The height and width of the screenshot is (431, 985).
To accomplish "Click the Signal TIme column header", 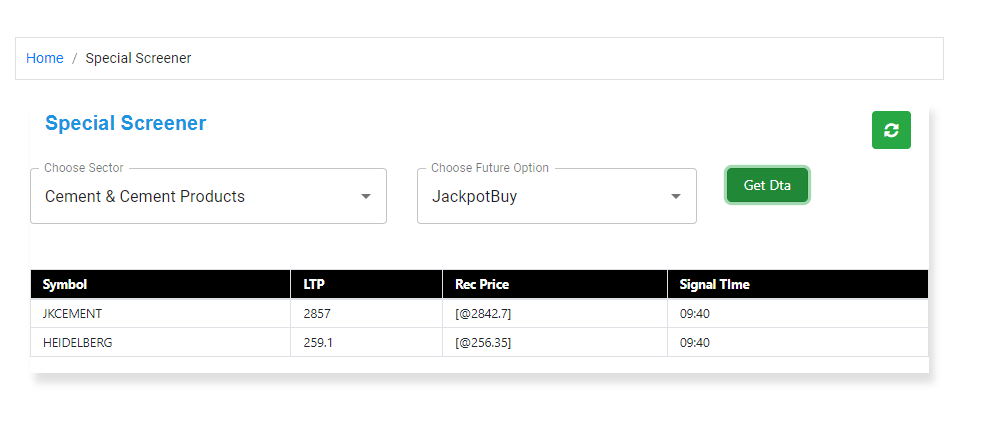I will click(798, 285).
